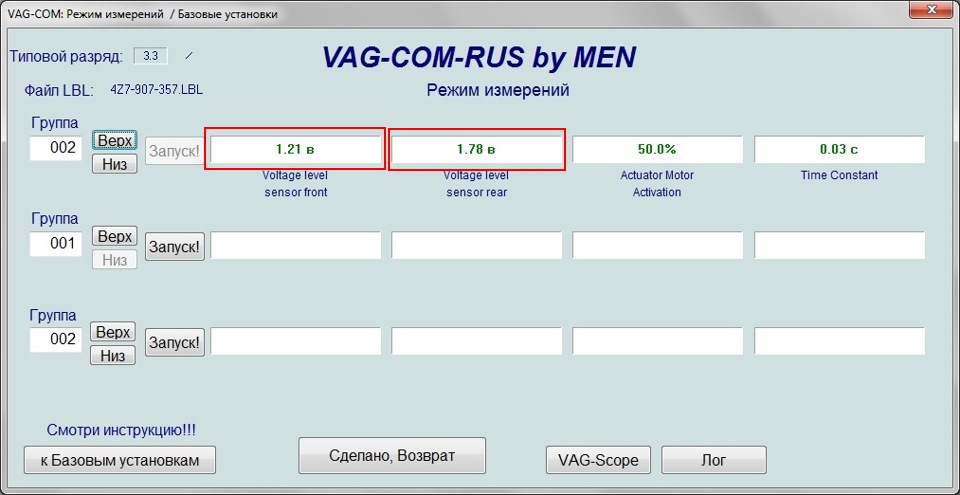Click the 1.78 в rear sensor voltage value

click(476, 149)
